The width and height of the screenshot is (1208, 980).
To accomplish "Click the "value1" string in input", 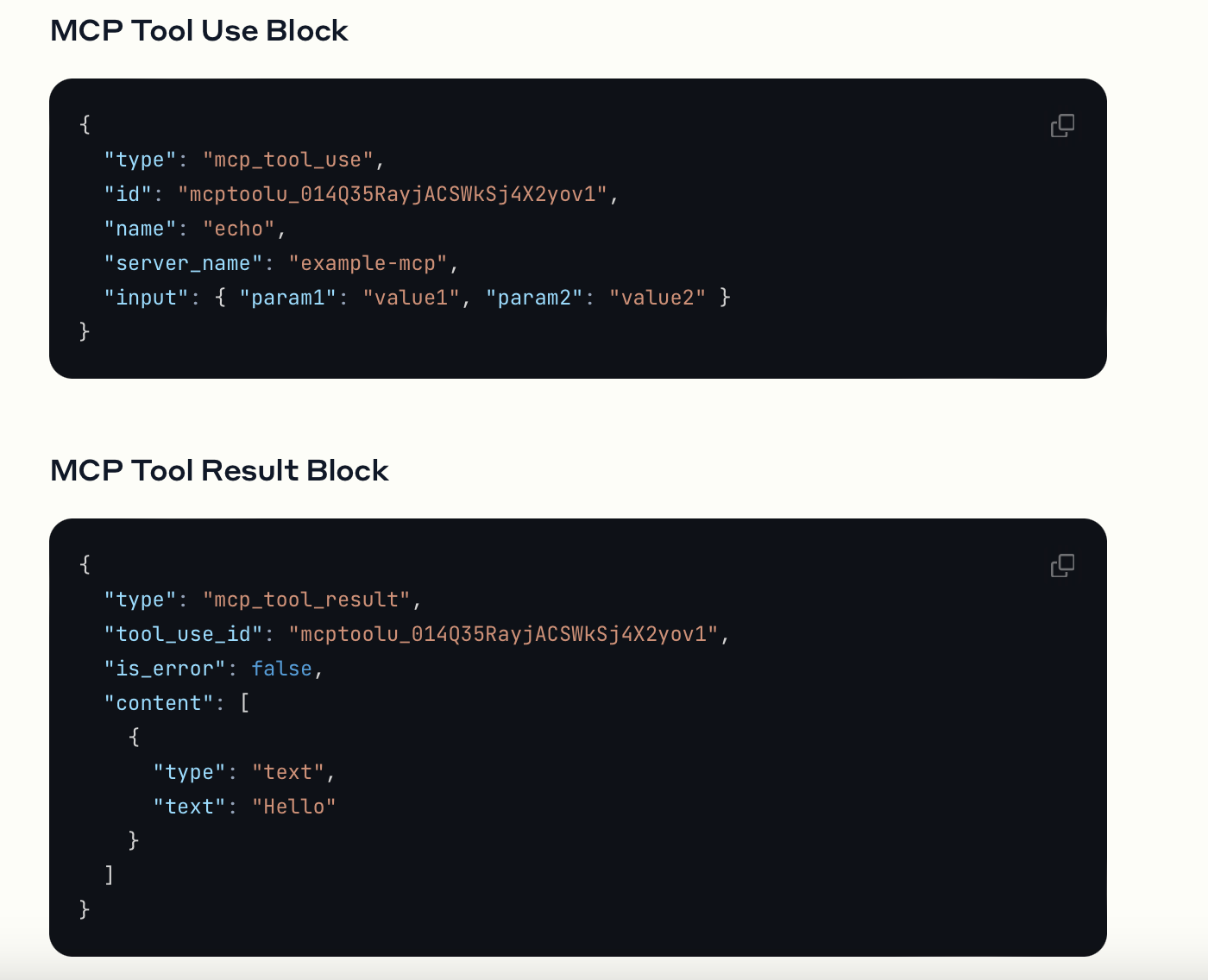I will click(x=412, y=298).
